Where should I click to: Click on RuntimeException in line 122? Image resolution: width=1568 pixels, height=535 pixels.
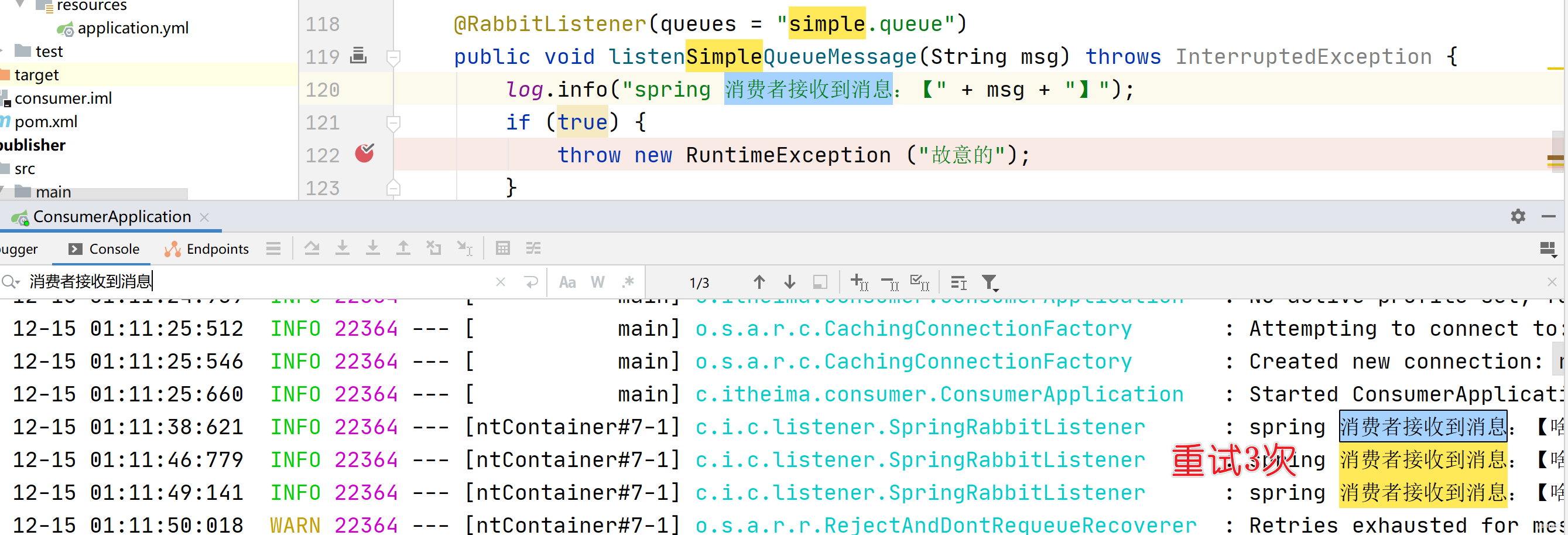[788, 155]
